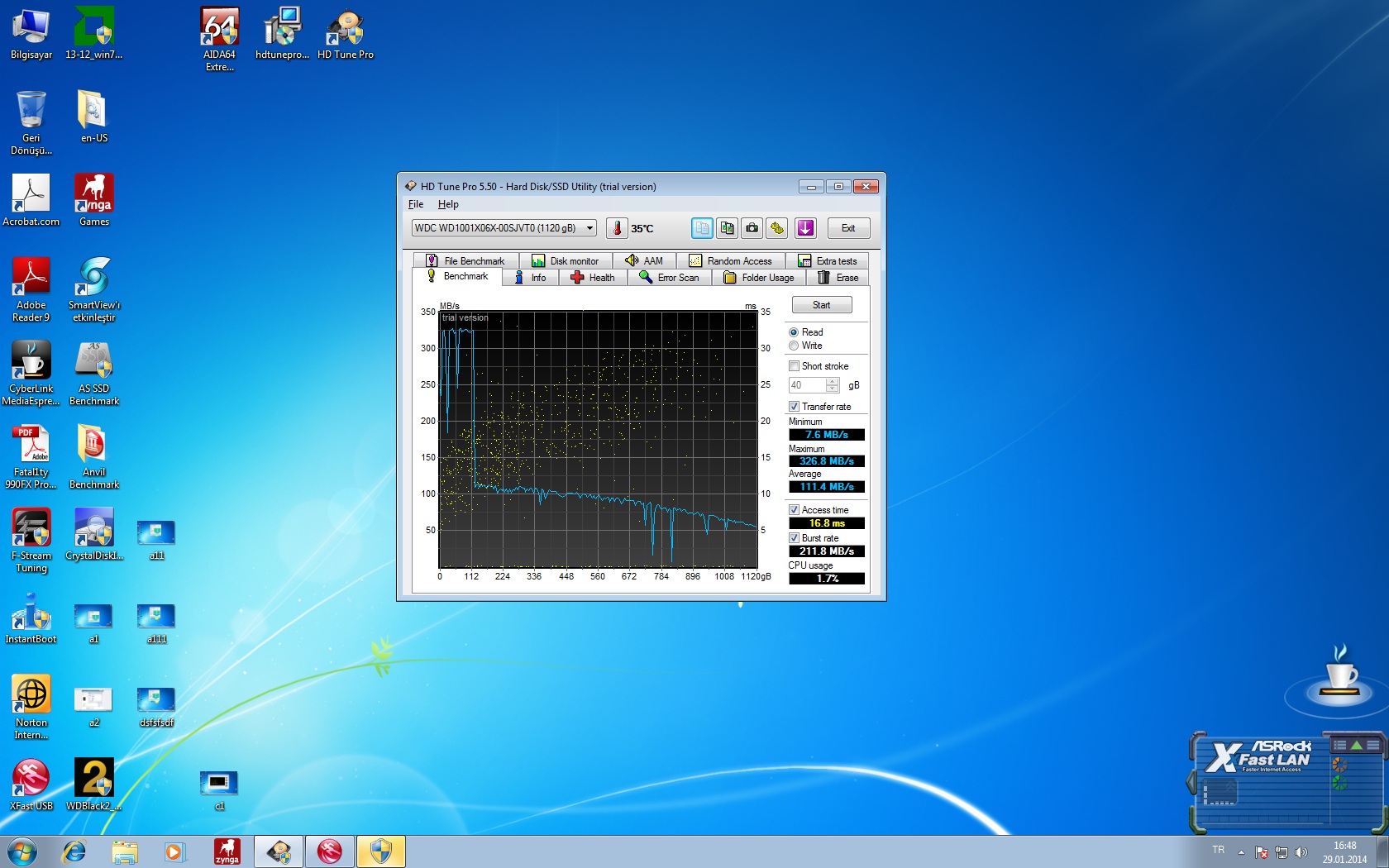This screenshot has height=868, width=1389.
Task: Switch to the Health tab
Action: 593,278
